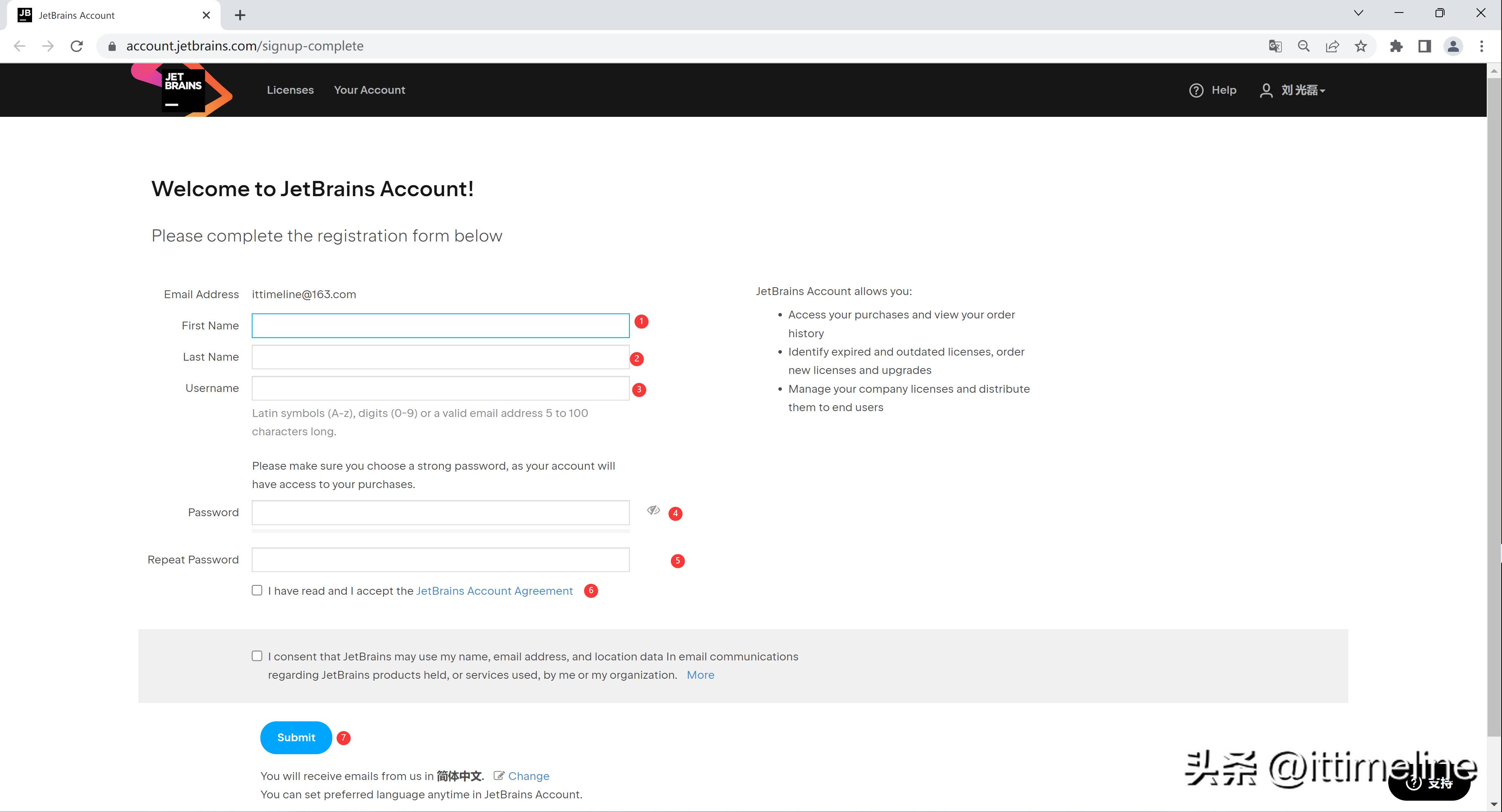Open the Your Account menu item
1502x812 pixels.
point(369,90)
